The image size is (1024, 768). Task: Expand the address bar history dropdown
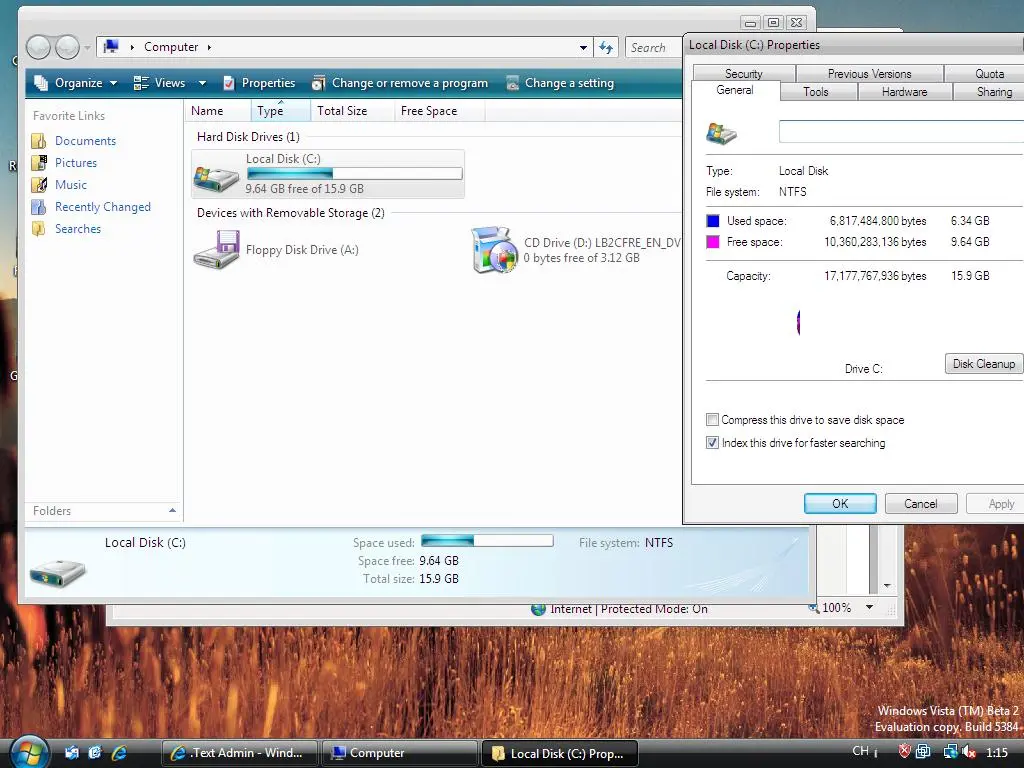(x=583, y=48)
